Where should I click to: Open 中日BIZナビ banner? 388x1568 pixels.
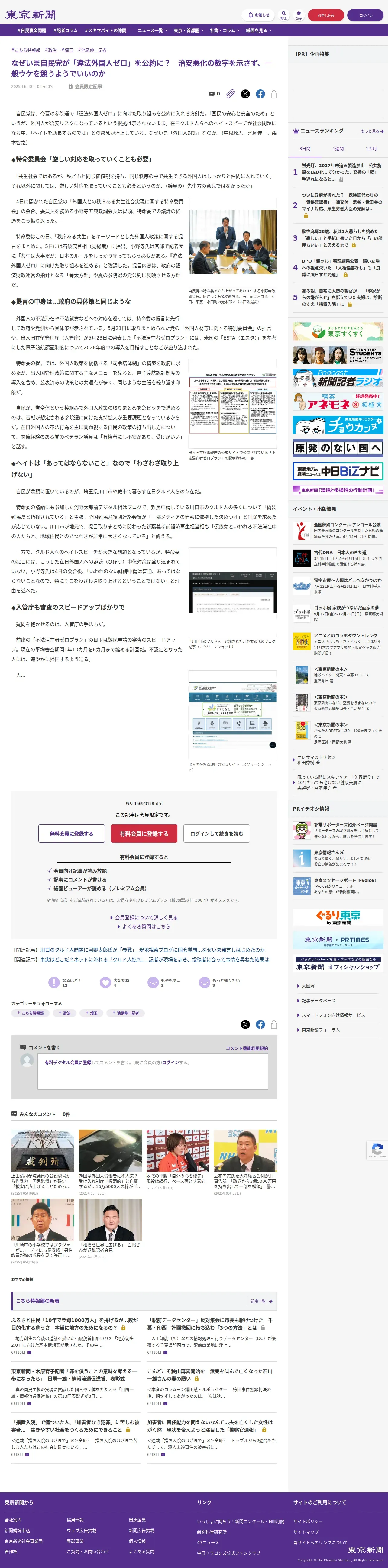(x=338, y=471)
